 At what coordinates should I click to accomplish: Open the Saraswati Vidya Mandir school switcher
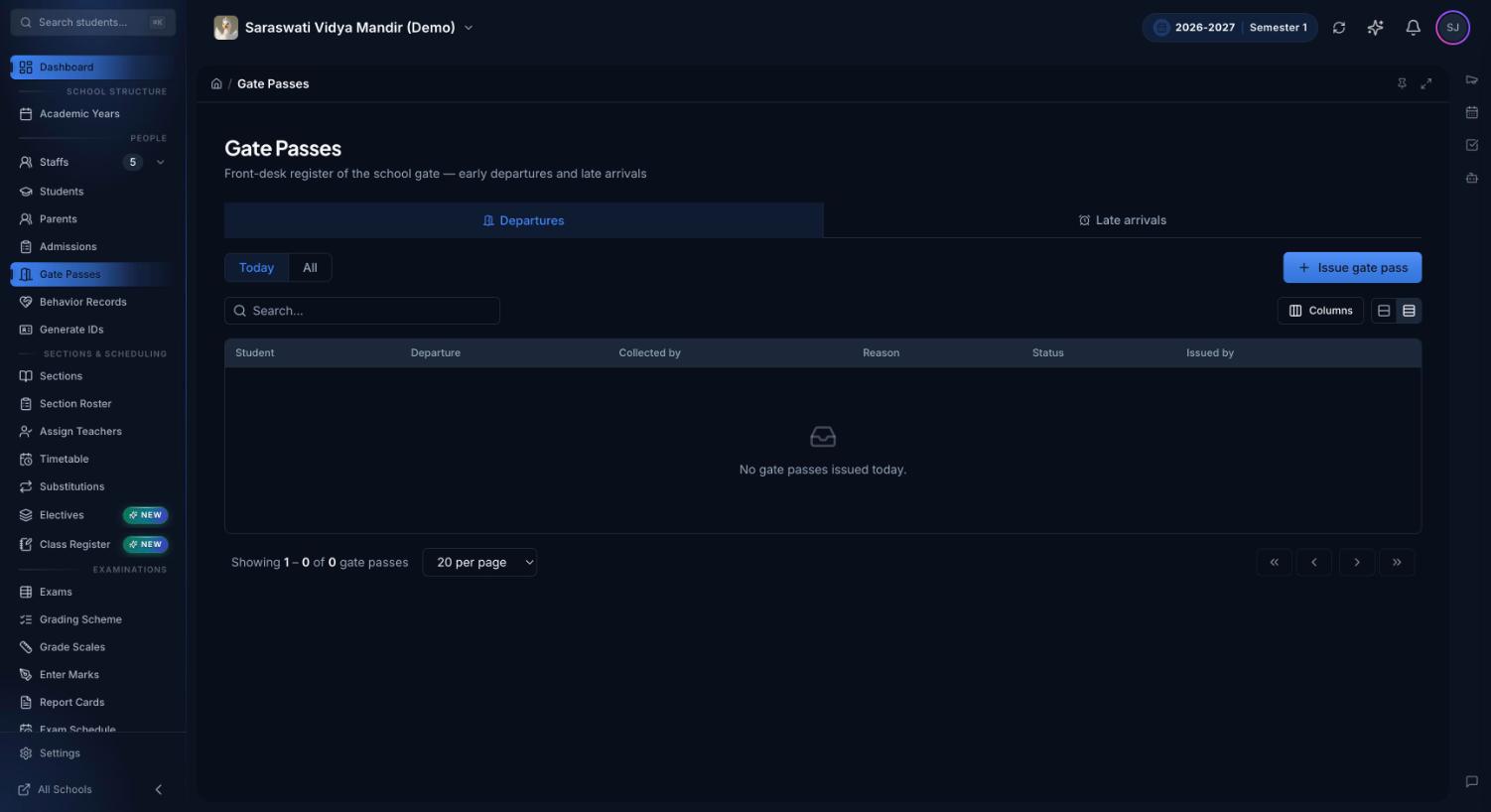coord(343,28)
